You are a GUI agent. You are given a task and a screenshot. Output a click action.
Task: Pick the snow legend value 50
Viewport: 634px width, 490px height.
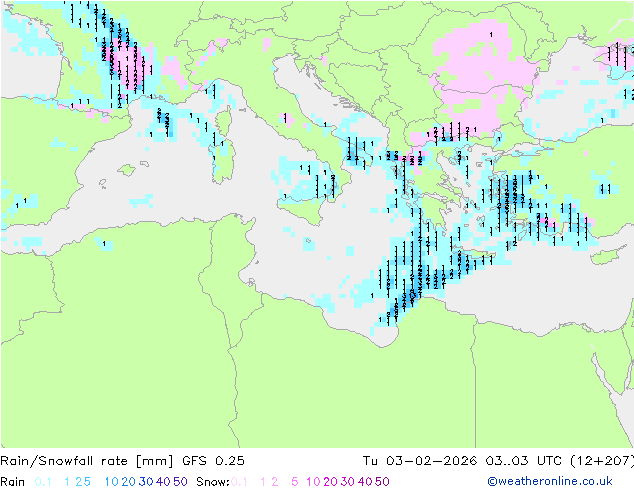[x=382, y=482]
